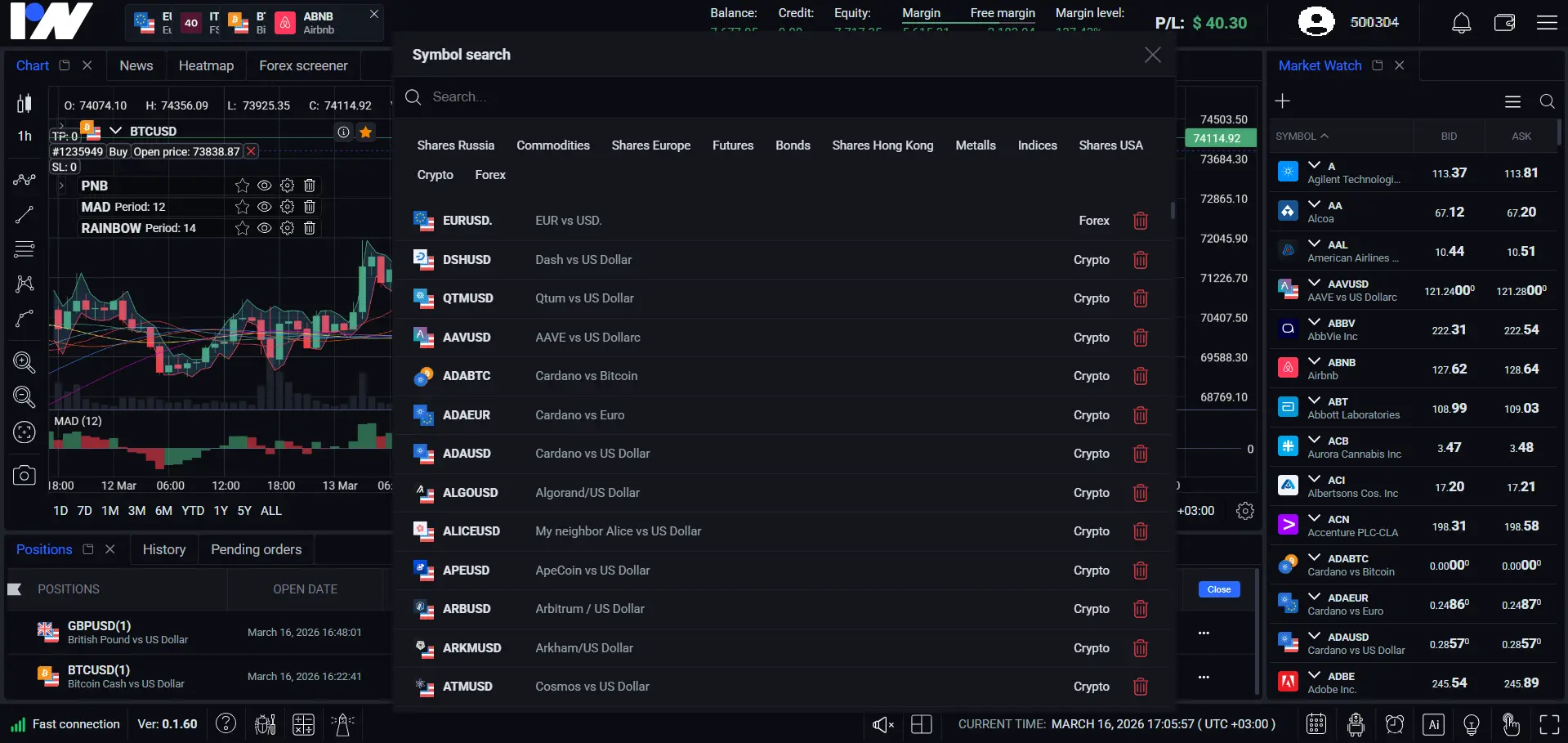The height and width of the screenshot is (743, 1568).
Task: Click the zoom in magnifier on chart
Action: coord(25,362)
